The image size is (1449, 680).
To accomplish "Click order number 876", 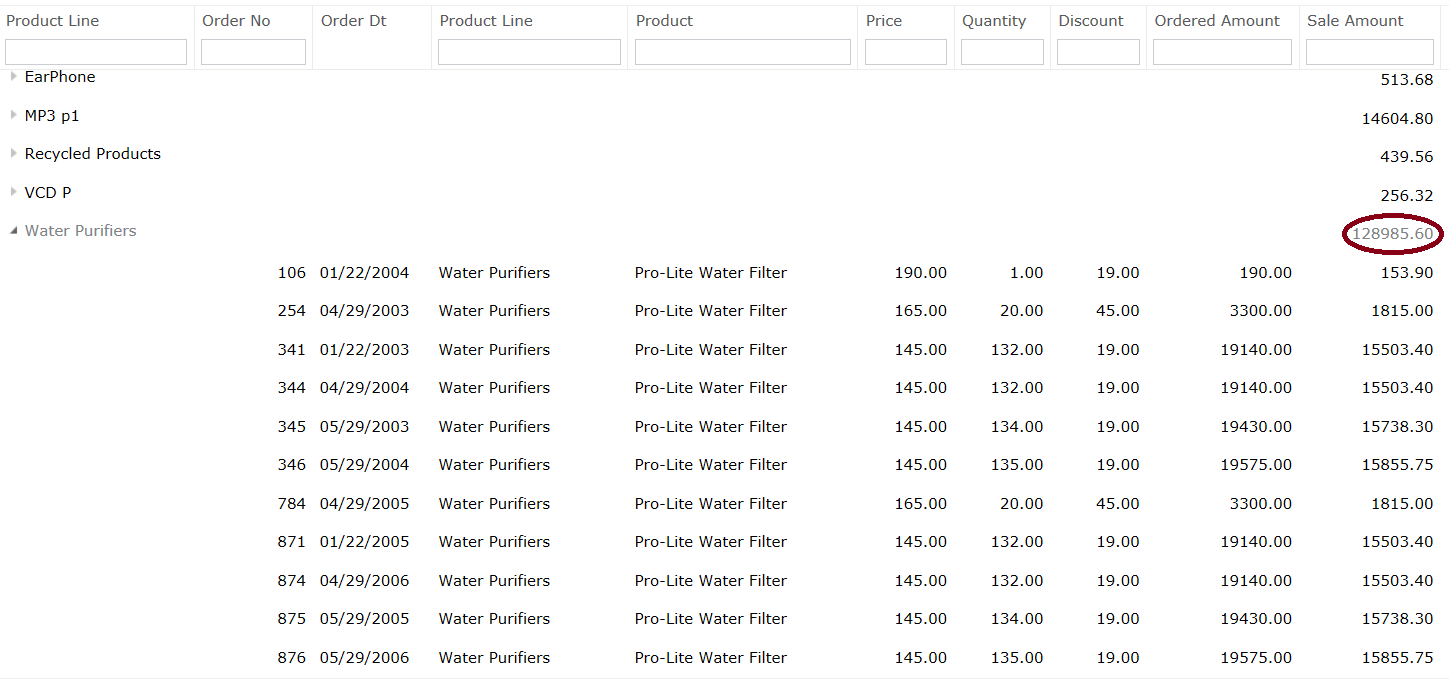I will (292, 658).
